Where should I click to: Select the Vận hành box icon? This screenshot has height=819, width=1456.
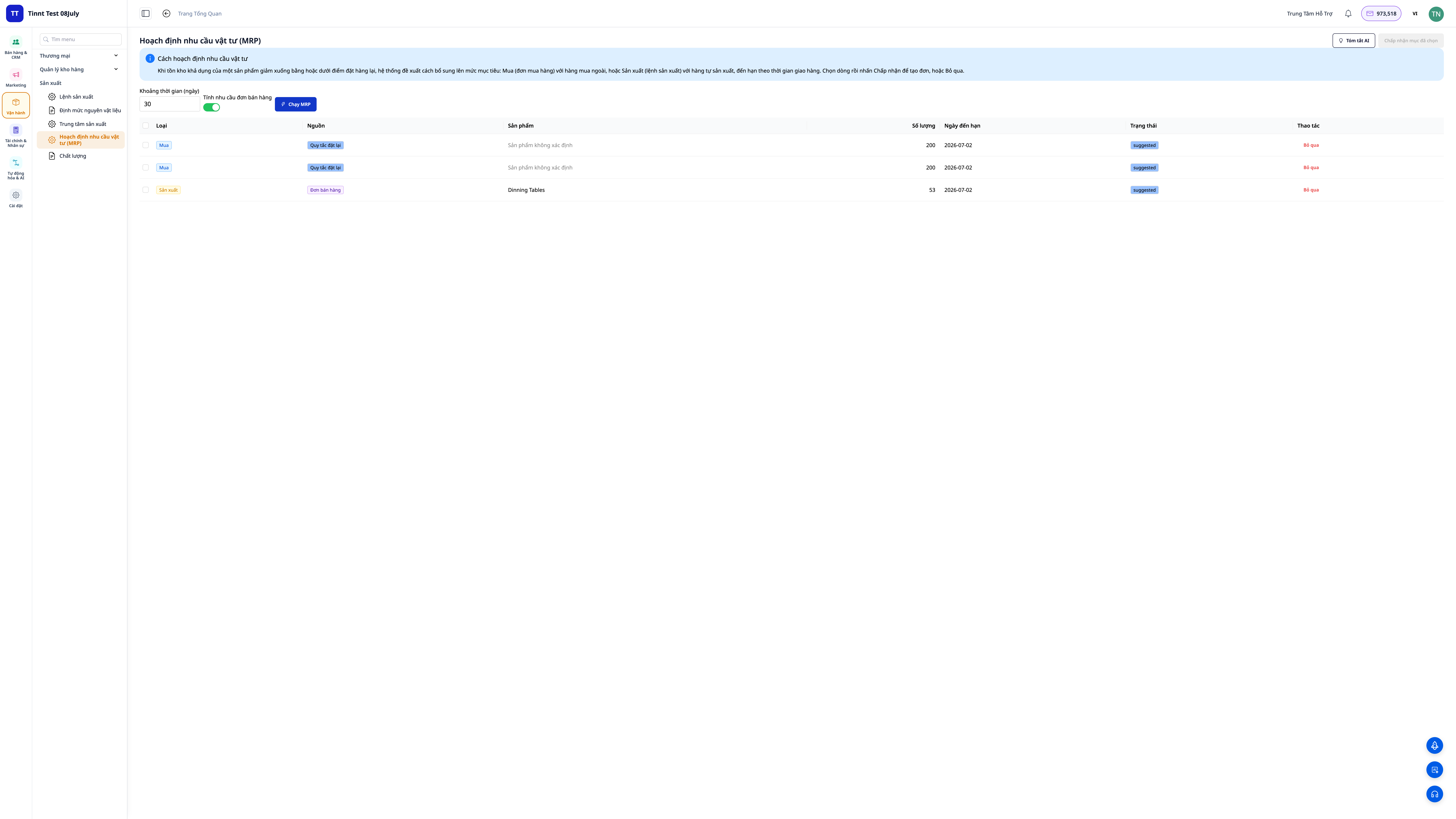pyautogui.click(x=16, y=102)
